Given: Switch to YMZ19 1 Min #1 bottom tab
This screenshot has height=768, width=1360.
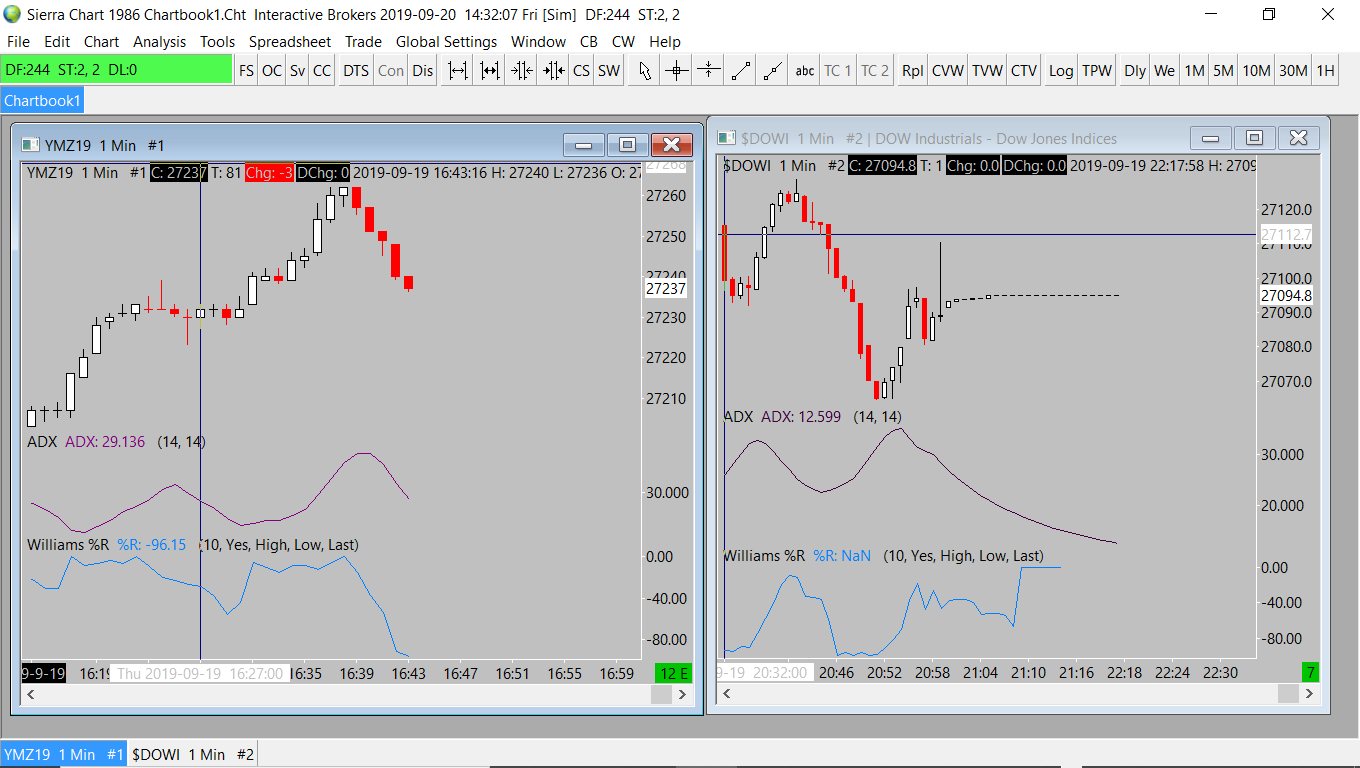Looking at the screenshot, I should (64, 754).
